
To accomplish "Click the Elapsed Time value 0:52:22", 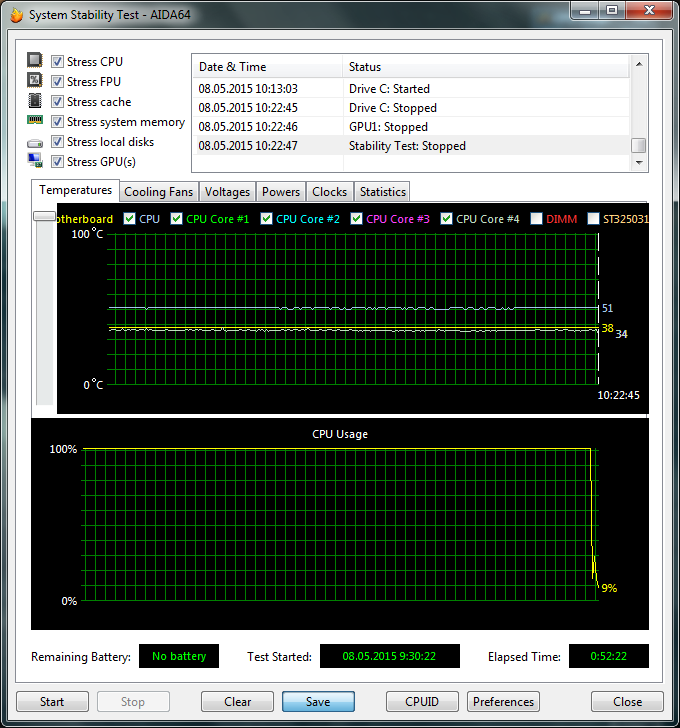I will [609, 656].
